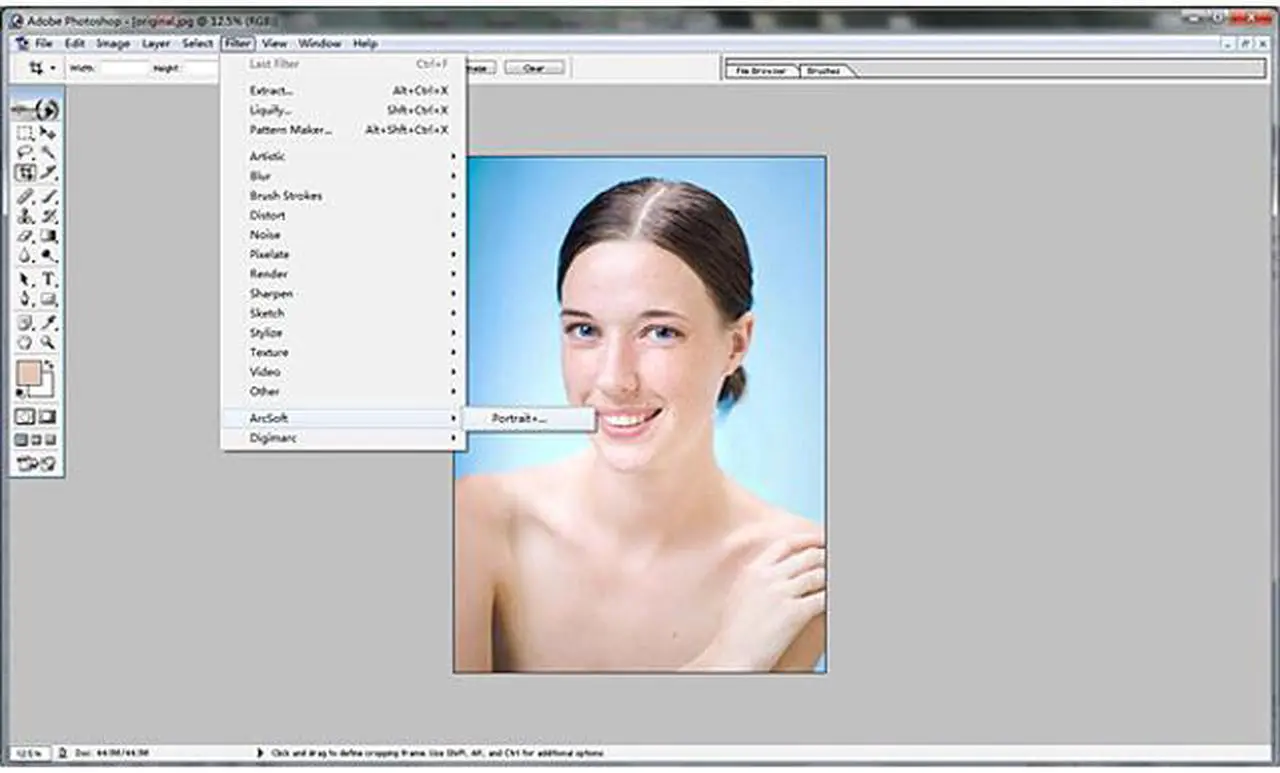Open the Help menu
1280x773 pixels.
(365, 44)
